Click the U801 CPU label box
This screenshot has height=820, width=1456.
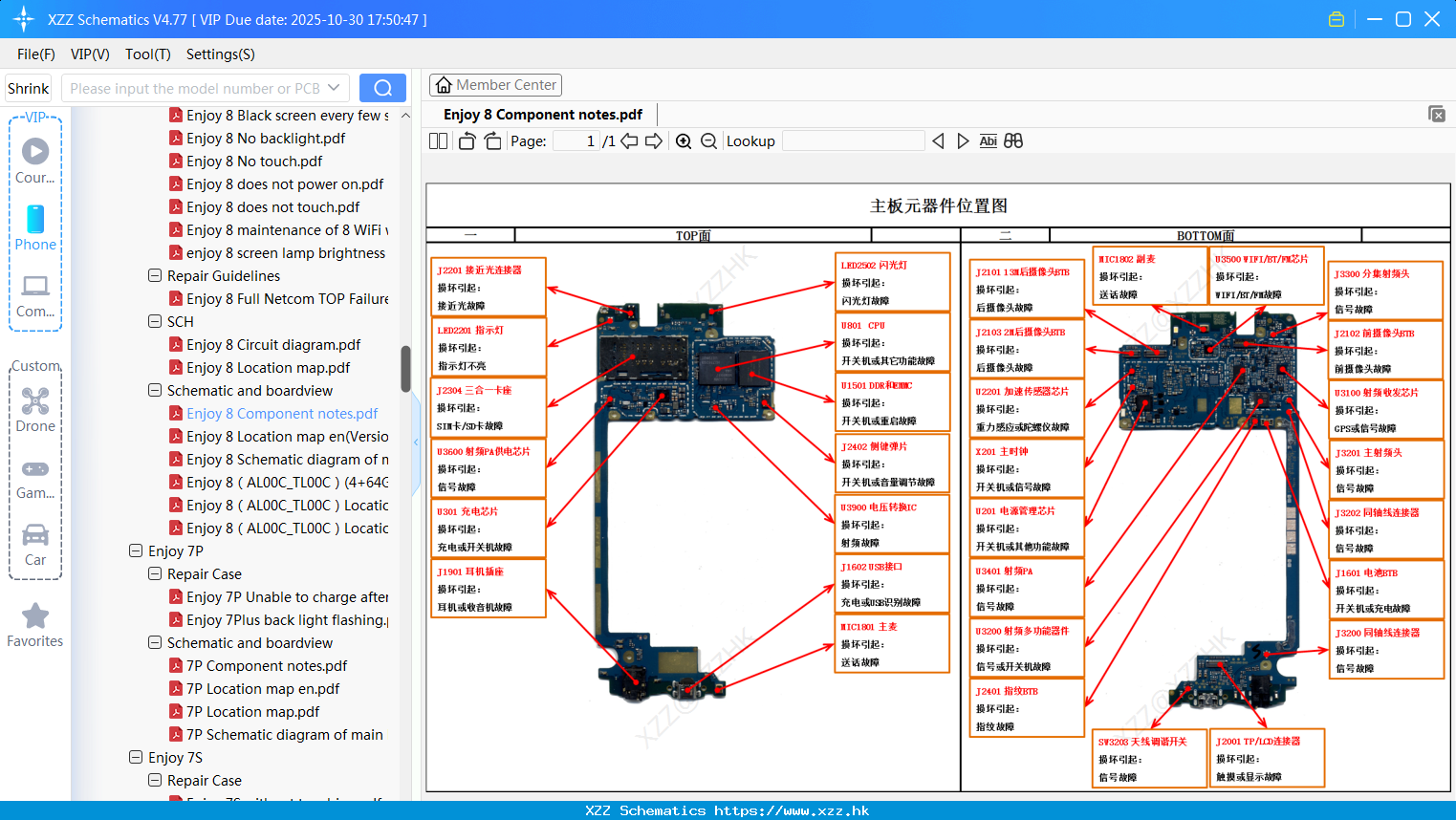click(892, 342)
